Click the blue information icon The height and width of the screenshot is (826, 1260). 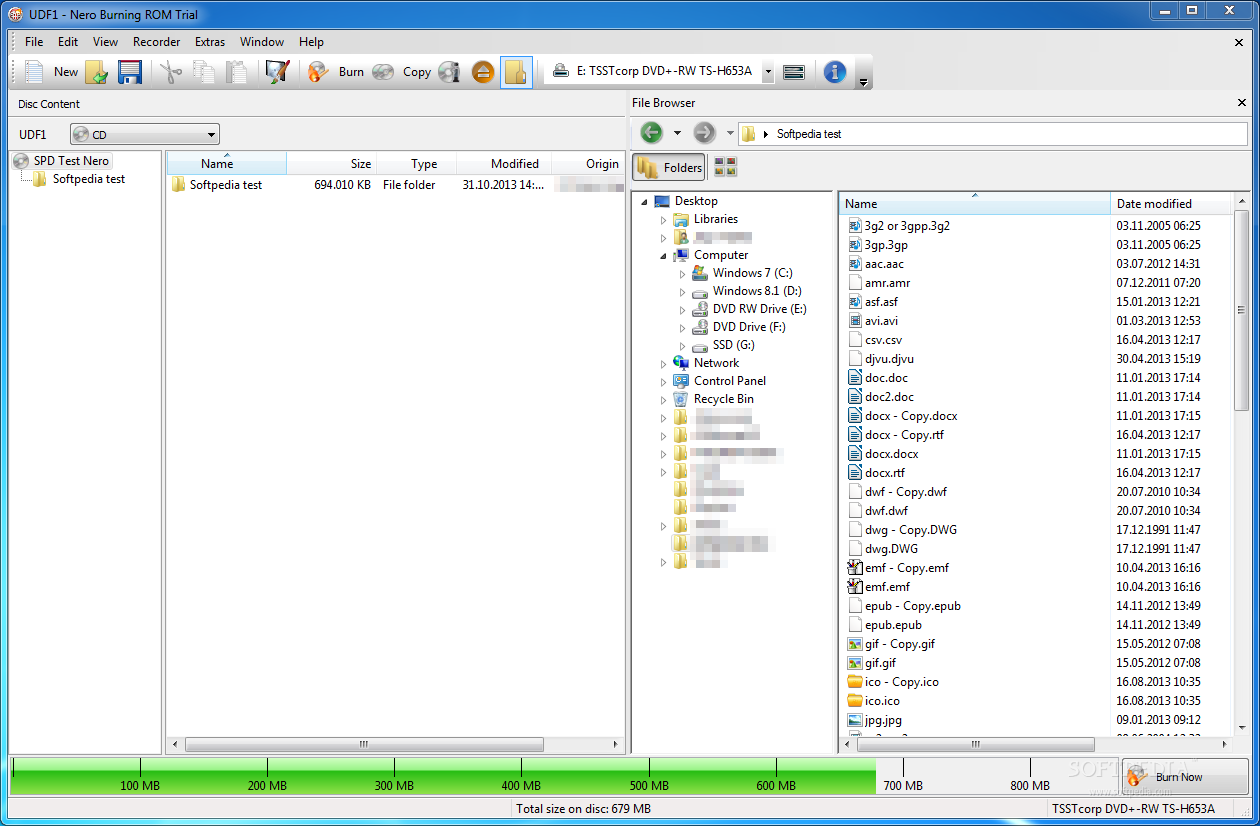(x=835, y=72)
